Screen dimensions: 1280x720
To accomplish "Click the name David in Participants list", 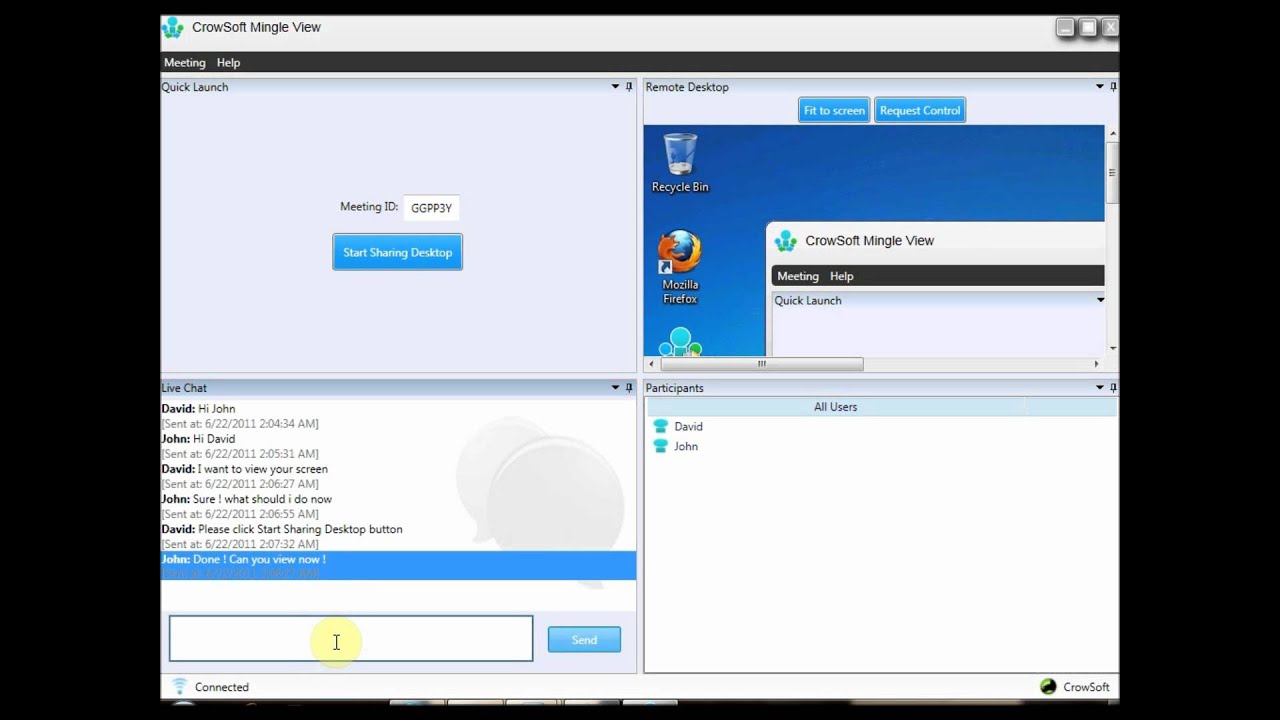I will (x=688, y=426).
